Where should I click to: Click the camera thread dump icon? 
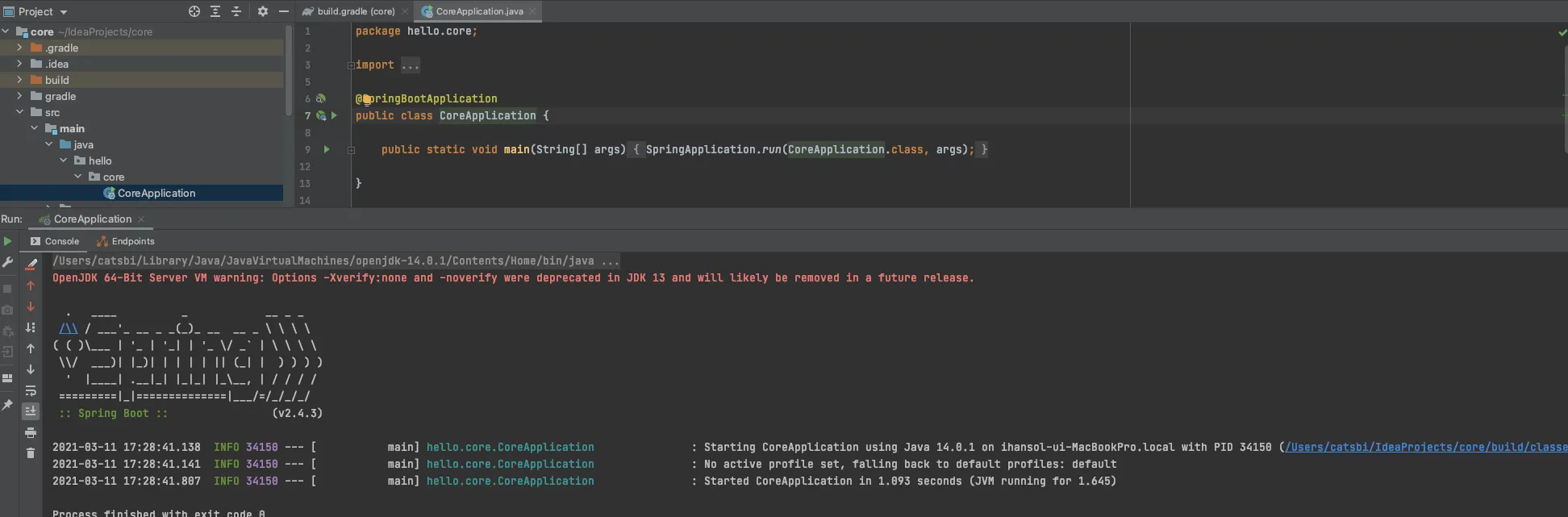coord(7,310)
